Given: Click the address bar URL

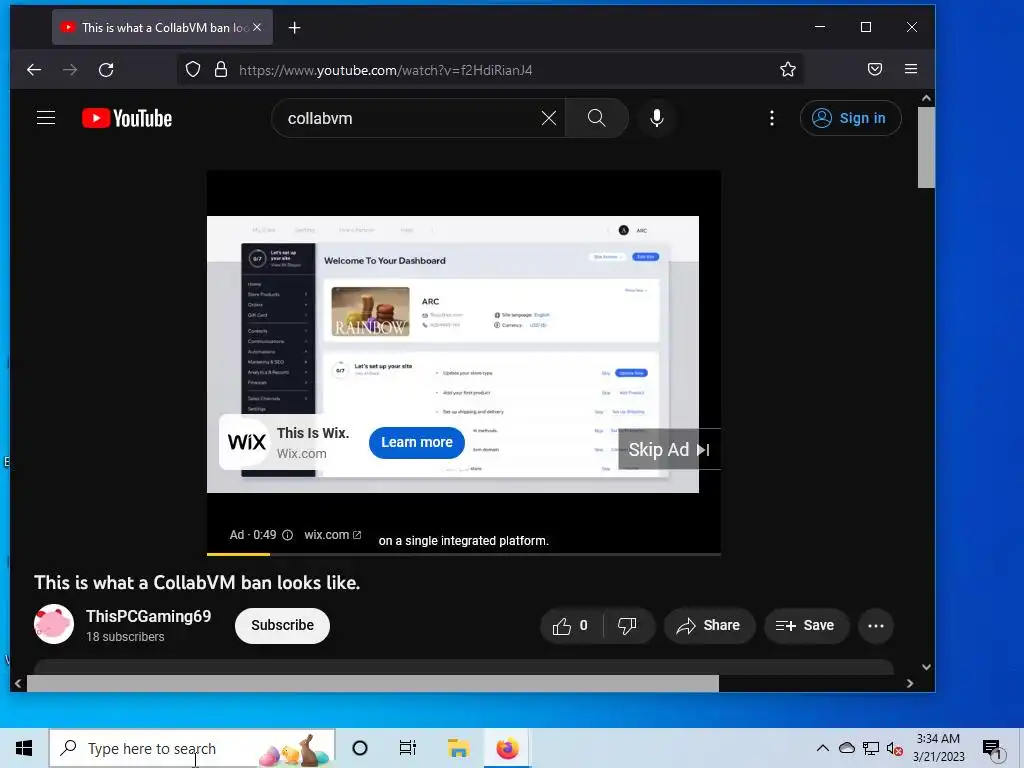Looking at the screenshot, I should click(x=385, y=70).
